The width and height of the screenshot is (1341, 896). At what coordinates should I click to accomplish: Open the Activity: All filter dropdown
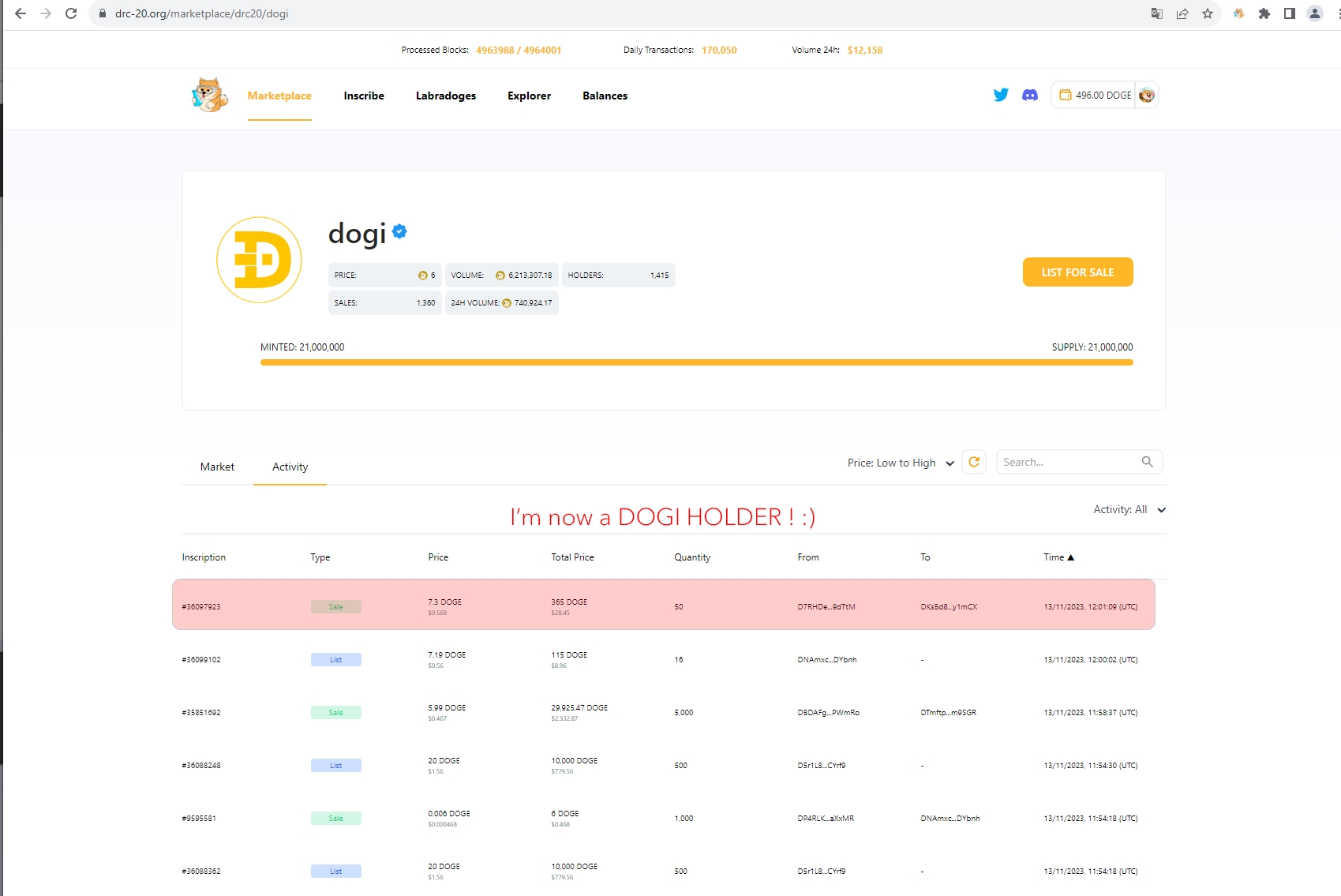click(1129, 510)
